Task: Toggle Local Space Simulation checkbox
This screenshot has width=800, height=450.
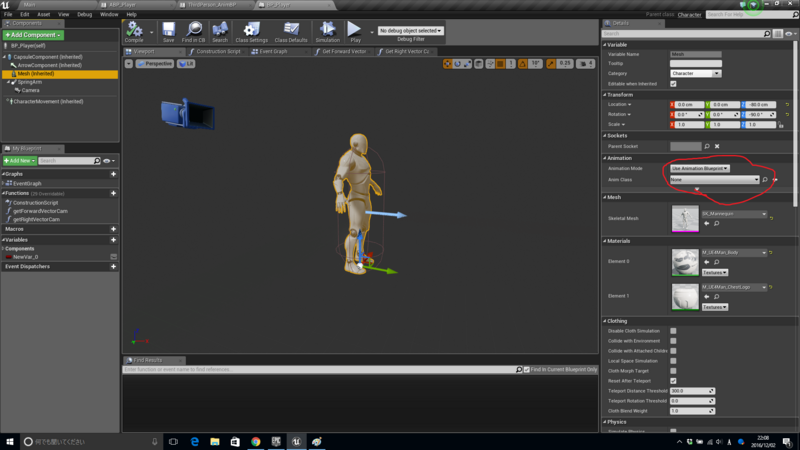Action: click(673, 361)
